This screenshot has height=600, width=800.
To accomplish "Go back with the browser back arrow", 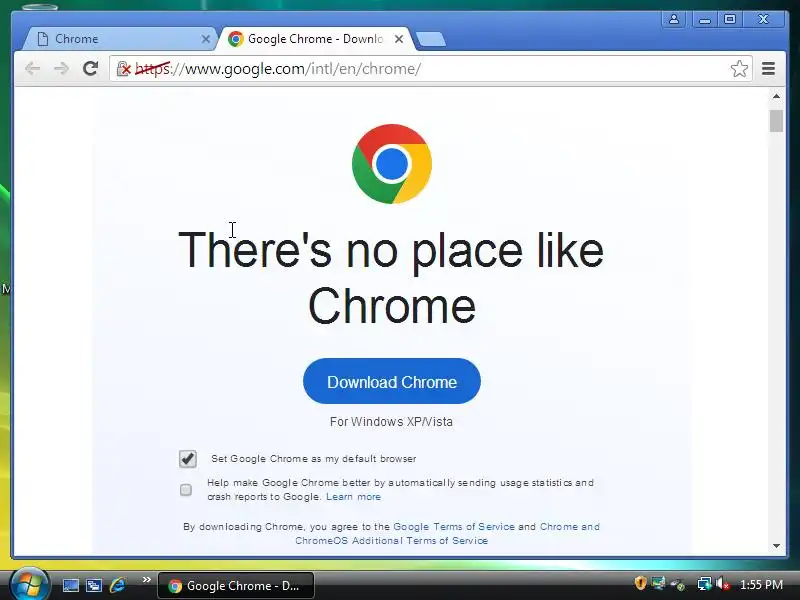I will 33,68.
